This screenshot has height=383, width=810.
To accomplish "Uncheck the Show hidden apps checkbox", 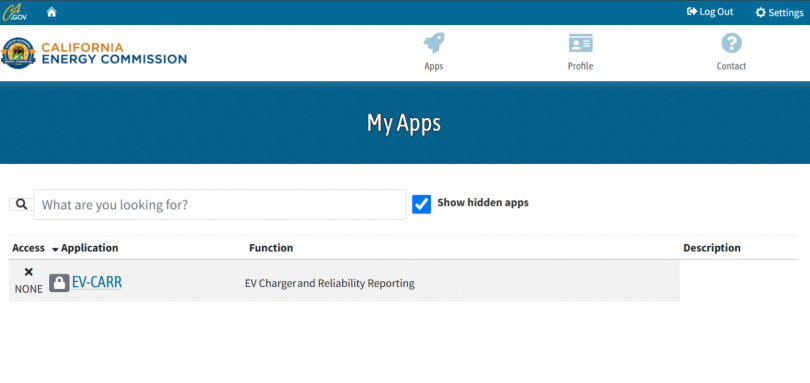I will (422, 204).
